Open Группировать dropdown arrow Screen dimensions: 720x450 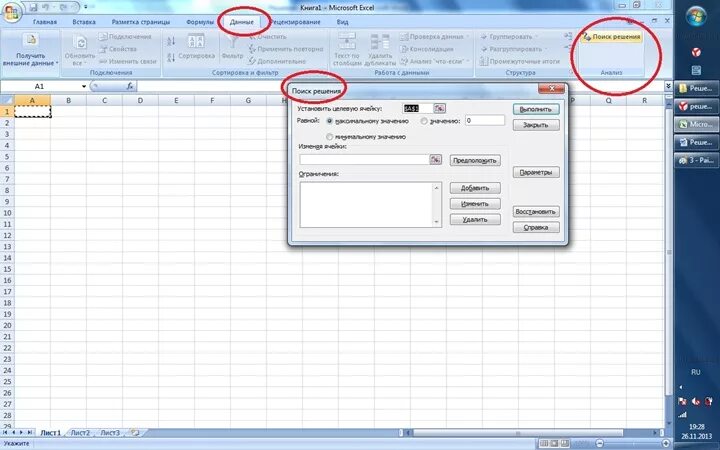[x=536, y=37]
